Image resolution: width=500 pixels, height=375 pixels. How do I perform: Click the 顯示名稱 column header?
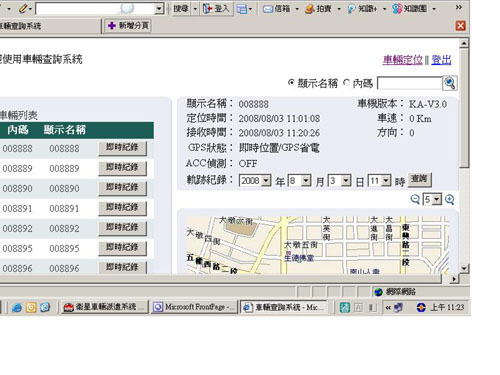point(65,130)
